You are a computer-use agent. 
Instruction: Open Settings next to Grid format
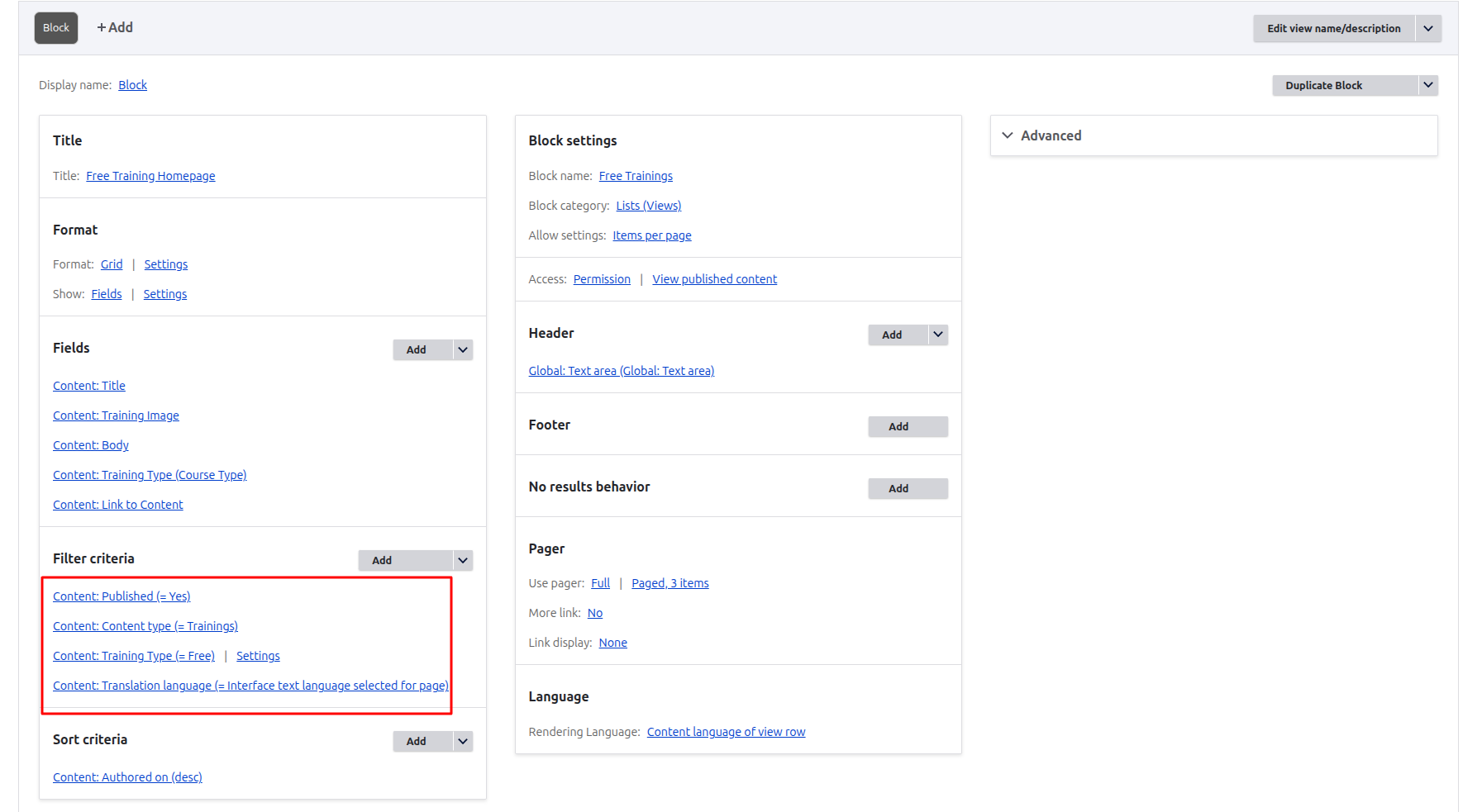(166, 264)
